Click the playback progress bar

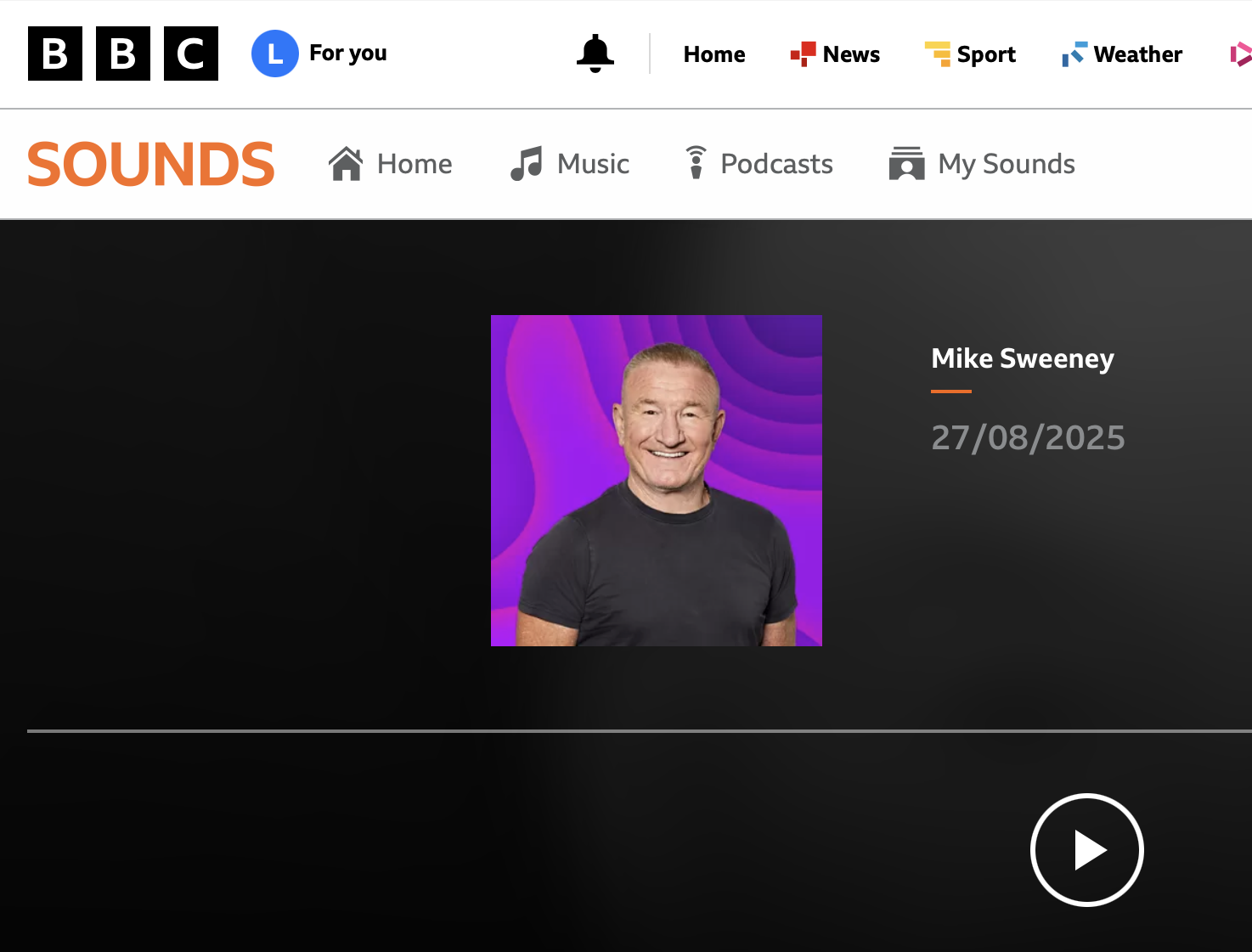click(639, 730)
